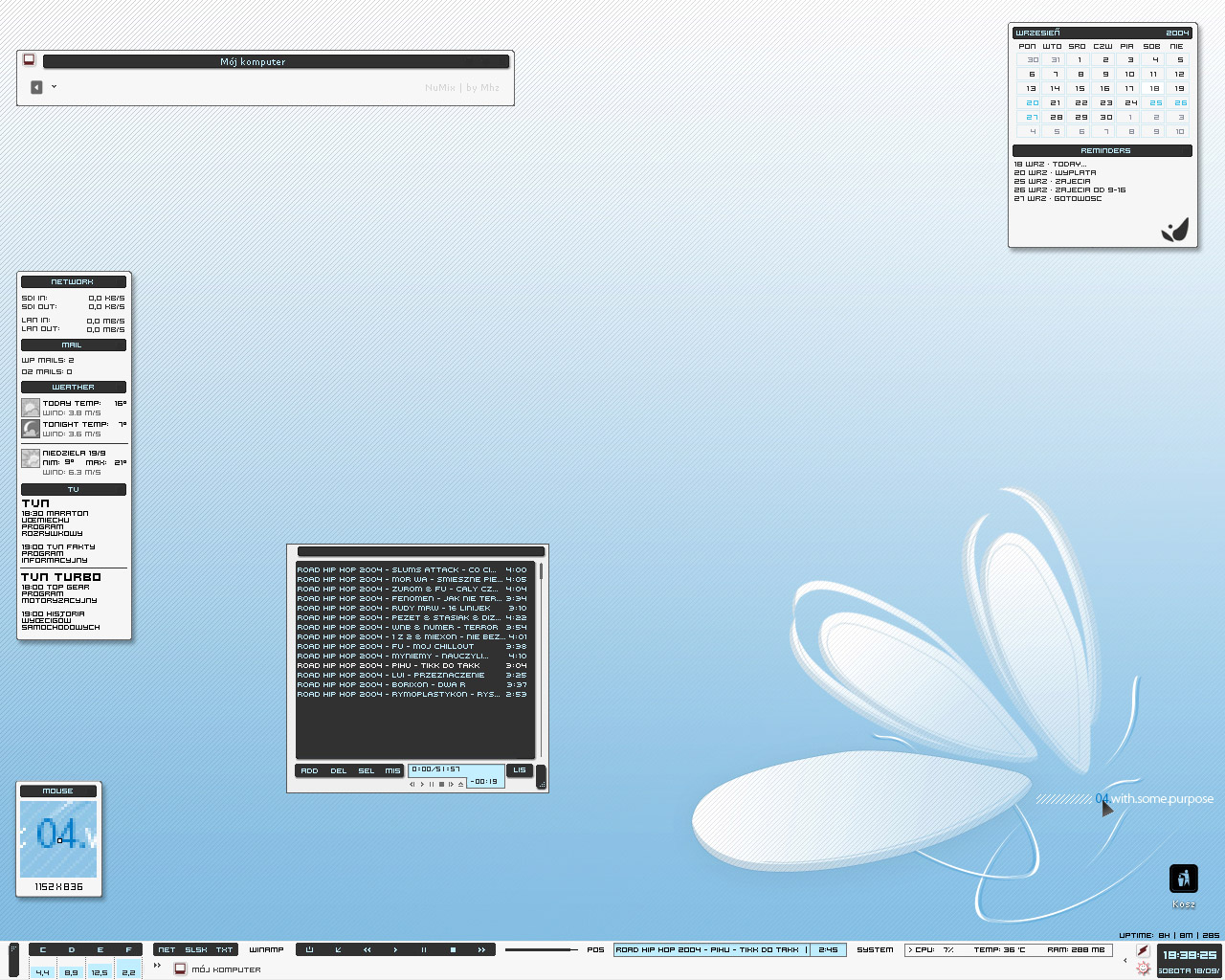Expand system tray left arrow

pyautogui.click(x=1125, y=961)
